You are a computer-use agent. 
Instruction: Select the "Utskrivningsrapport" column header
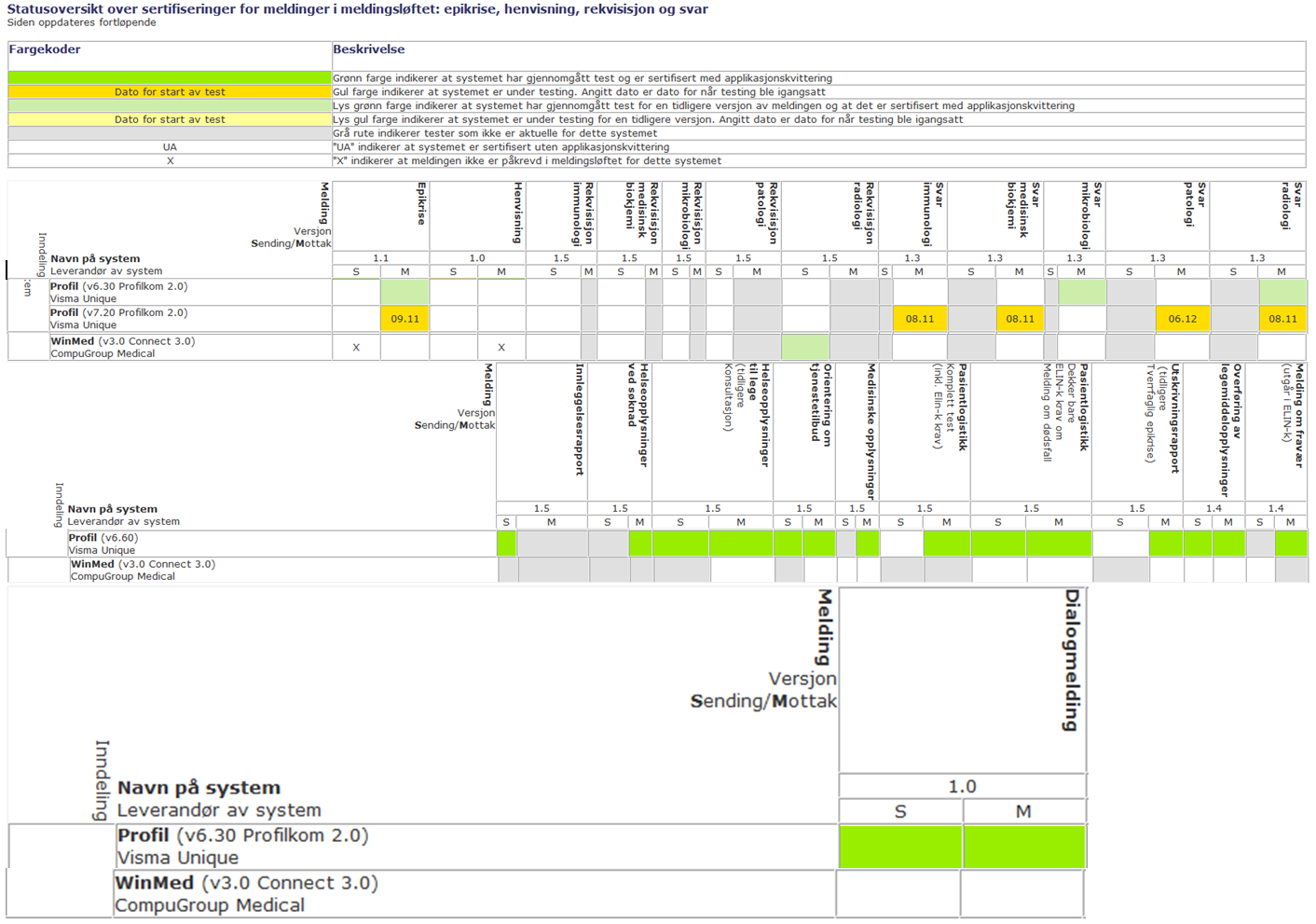point(1175,419)
